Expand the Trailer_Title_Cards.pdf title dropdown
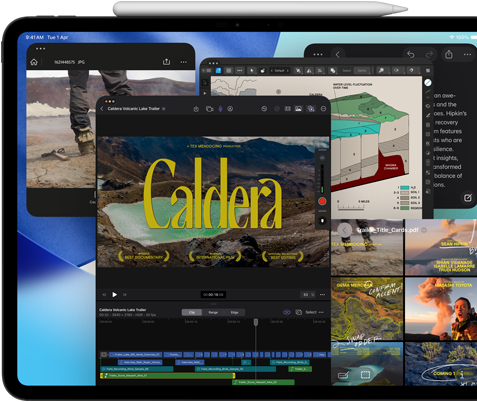 coord(424,230)
